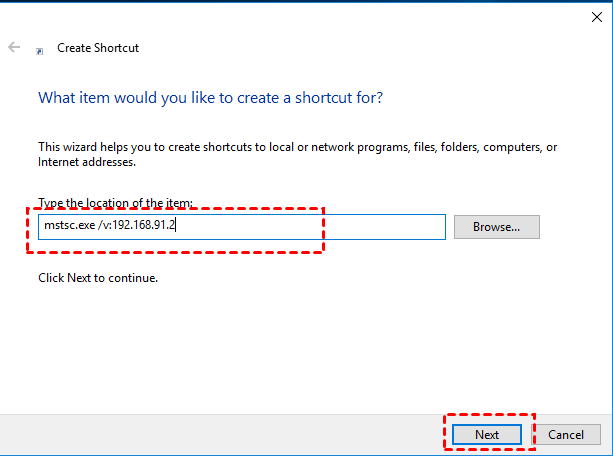Close the Create Shortcut dialog
The height and width of the screenshot is (456, 613).
597,17
